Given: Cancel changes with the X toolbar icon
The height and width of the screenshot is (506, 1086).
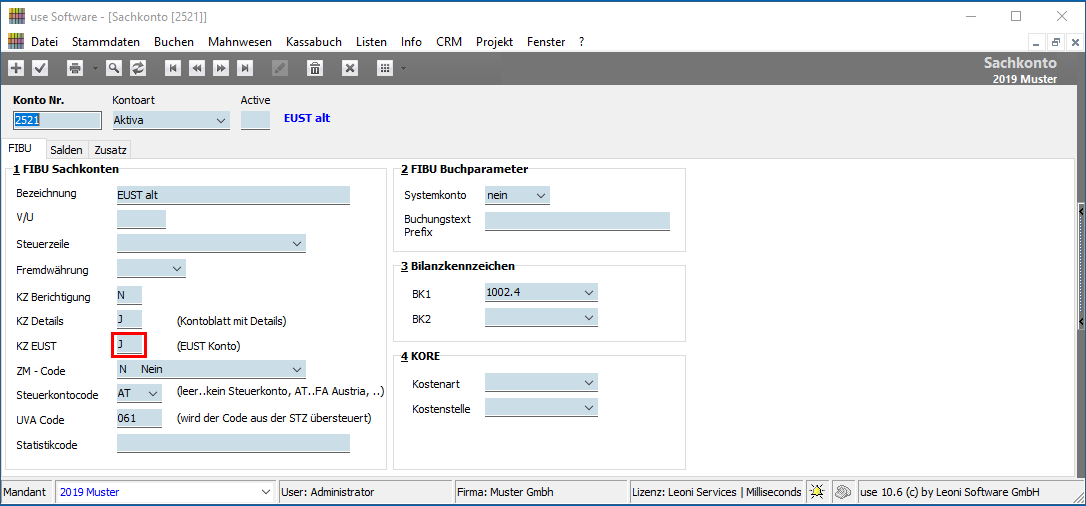Looking at the screenshot, I should [350, 68].
